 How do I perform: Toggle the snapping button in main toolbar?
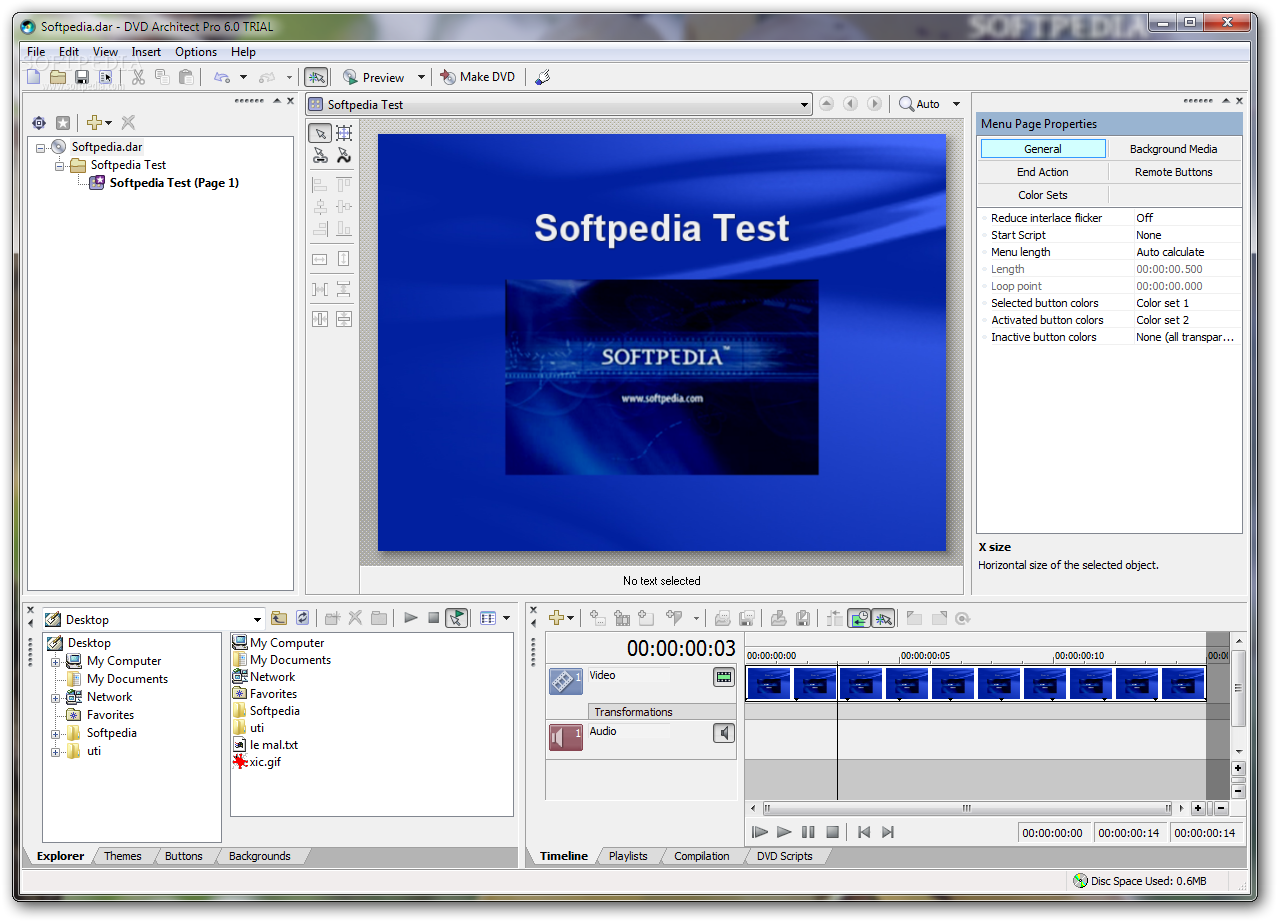pos(316,77)
